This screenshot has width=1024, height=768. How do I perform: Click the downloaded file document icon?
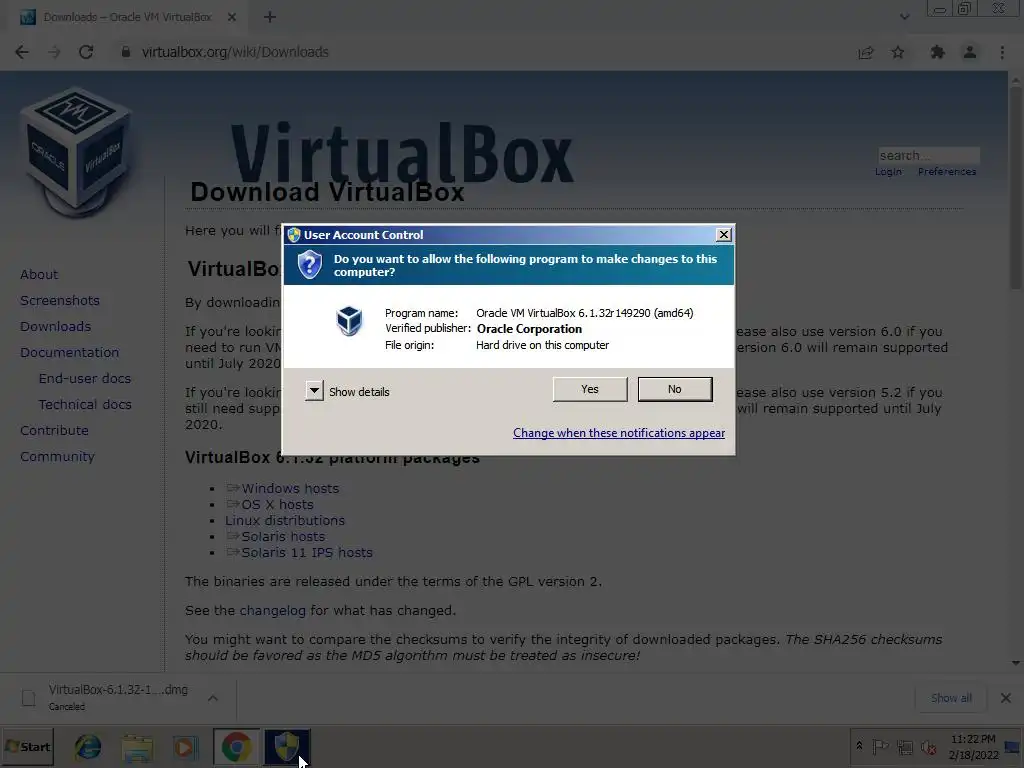(29, 698)
